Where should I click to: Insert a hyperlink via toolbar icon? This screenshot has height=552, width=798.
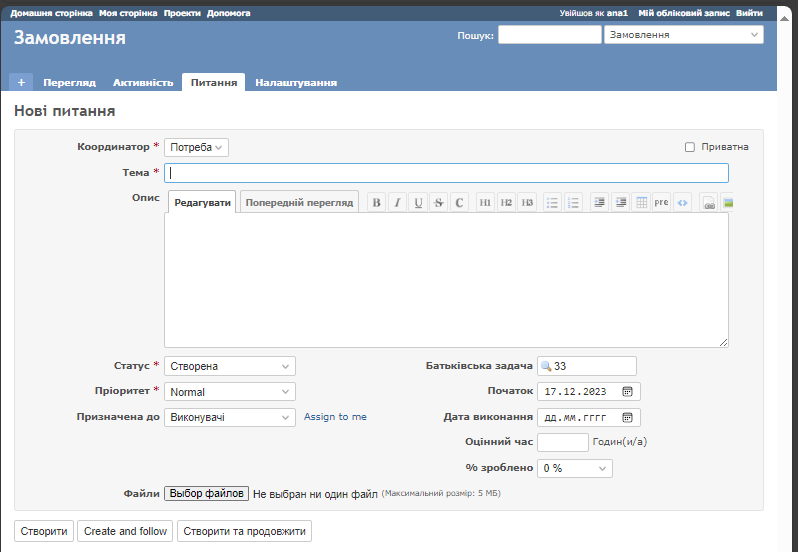click(708, 202)
